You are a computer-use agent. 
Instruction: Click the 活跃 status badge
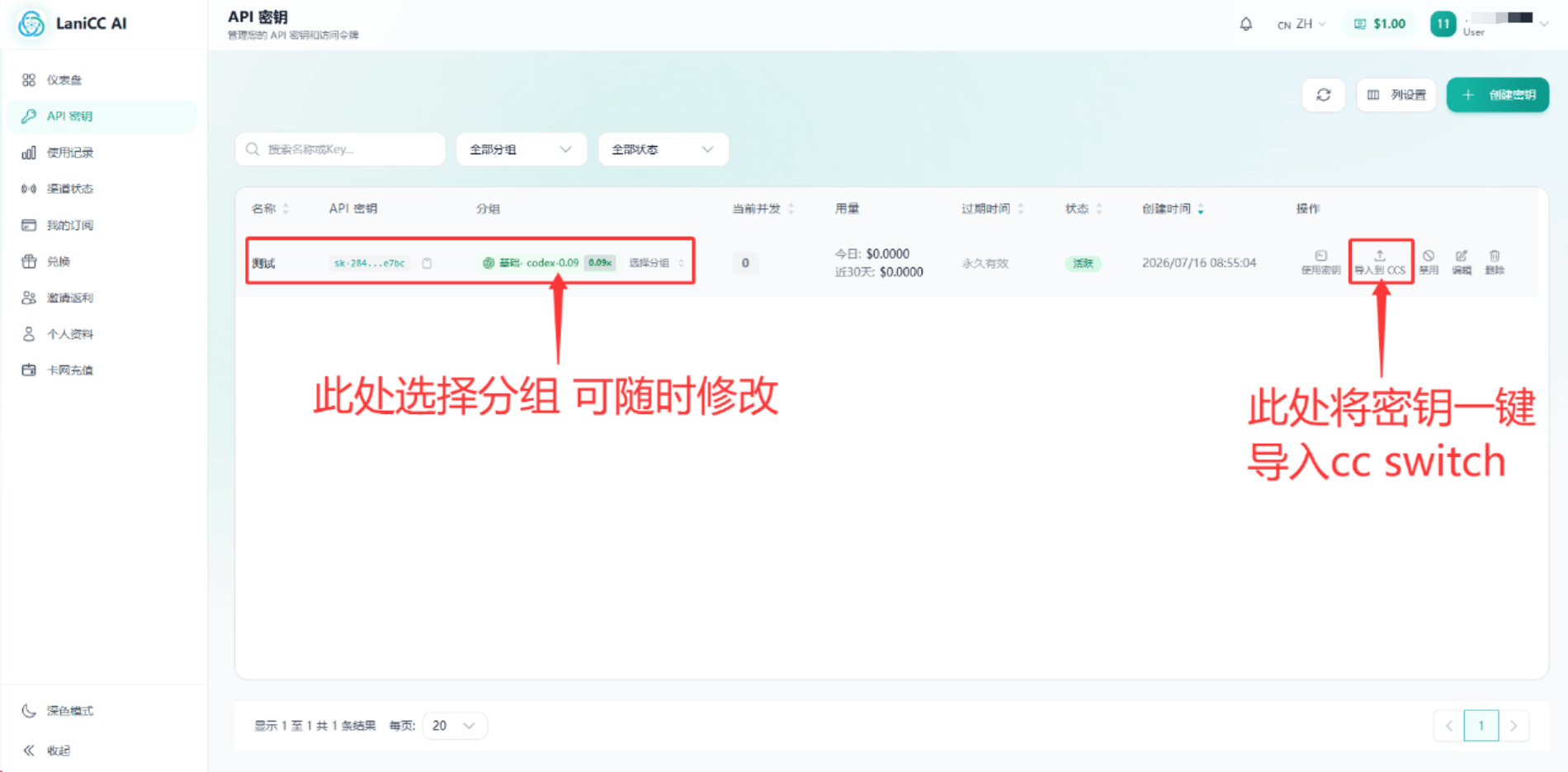(1083, 263)
